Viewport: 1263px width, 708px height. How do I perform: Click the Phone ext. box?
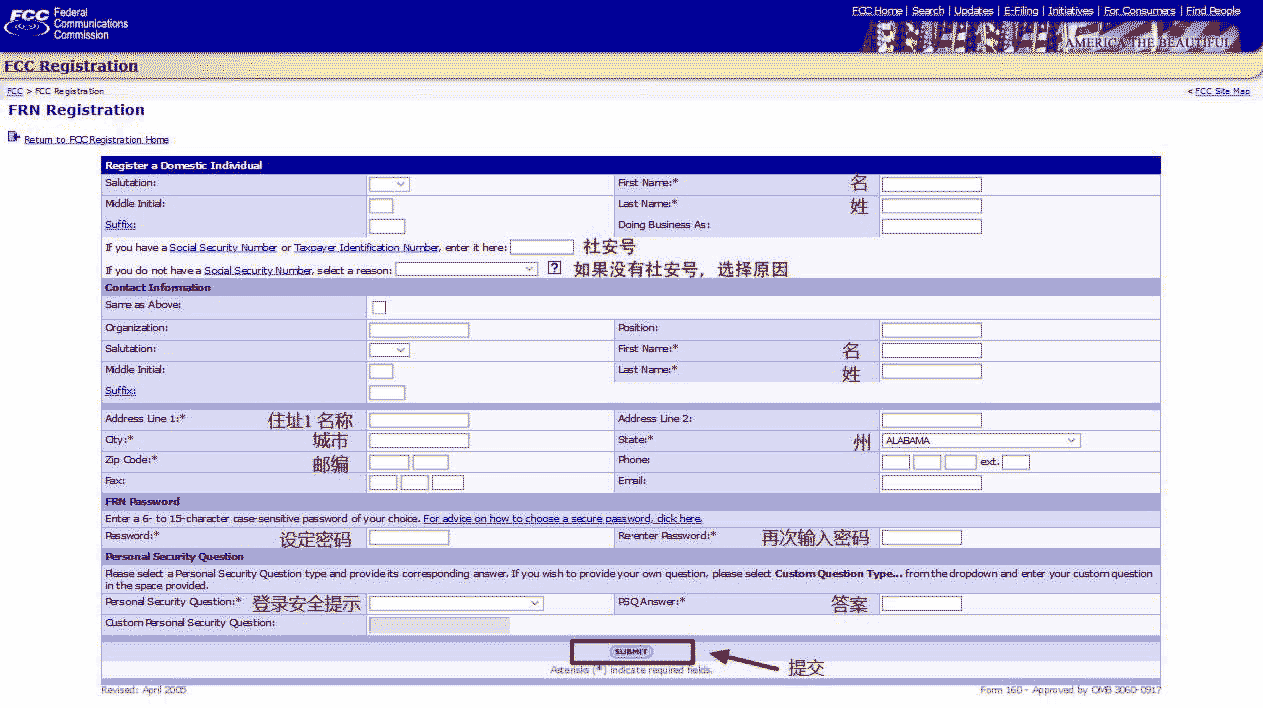1016,462
